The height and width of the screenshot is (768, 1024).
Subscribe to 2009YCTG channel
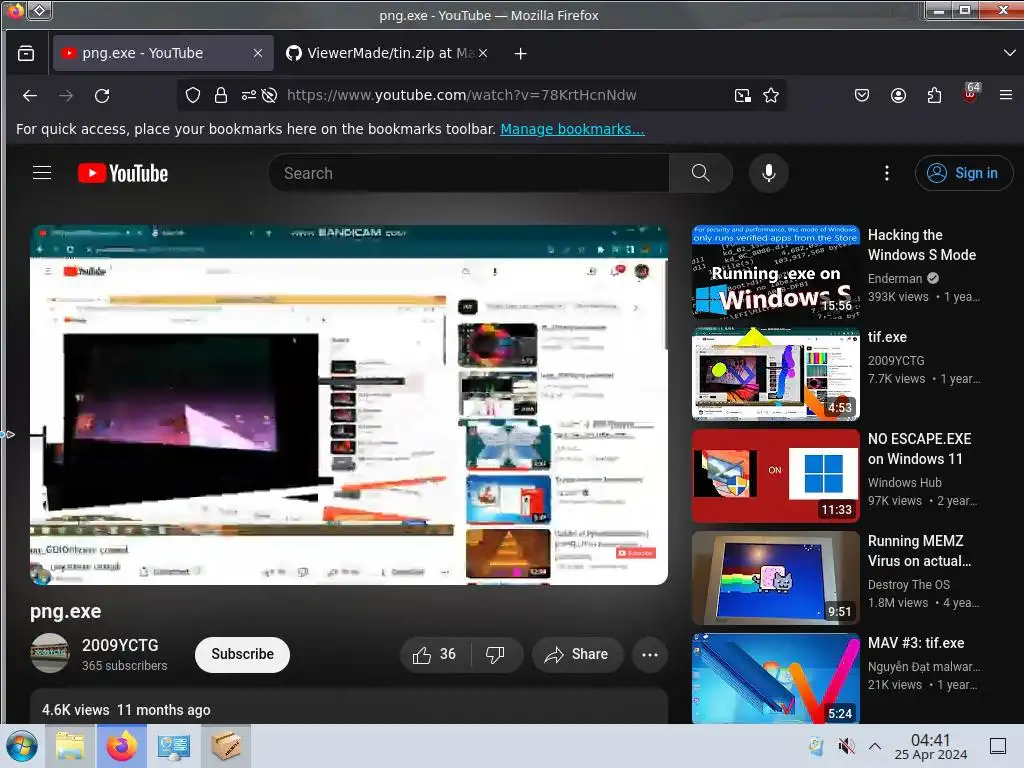(242, 654)
